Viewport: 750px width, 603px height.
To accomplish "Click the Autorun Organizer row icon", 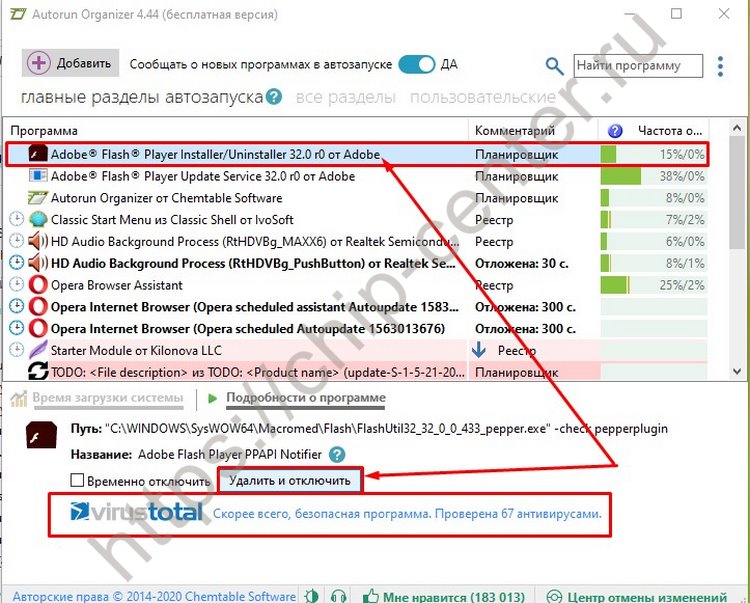I will (38, 197).
